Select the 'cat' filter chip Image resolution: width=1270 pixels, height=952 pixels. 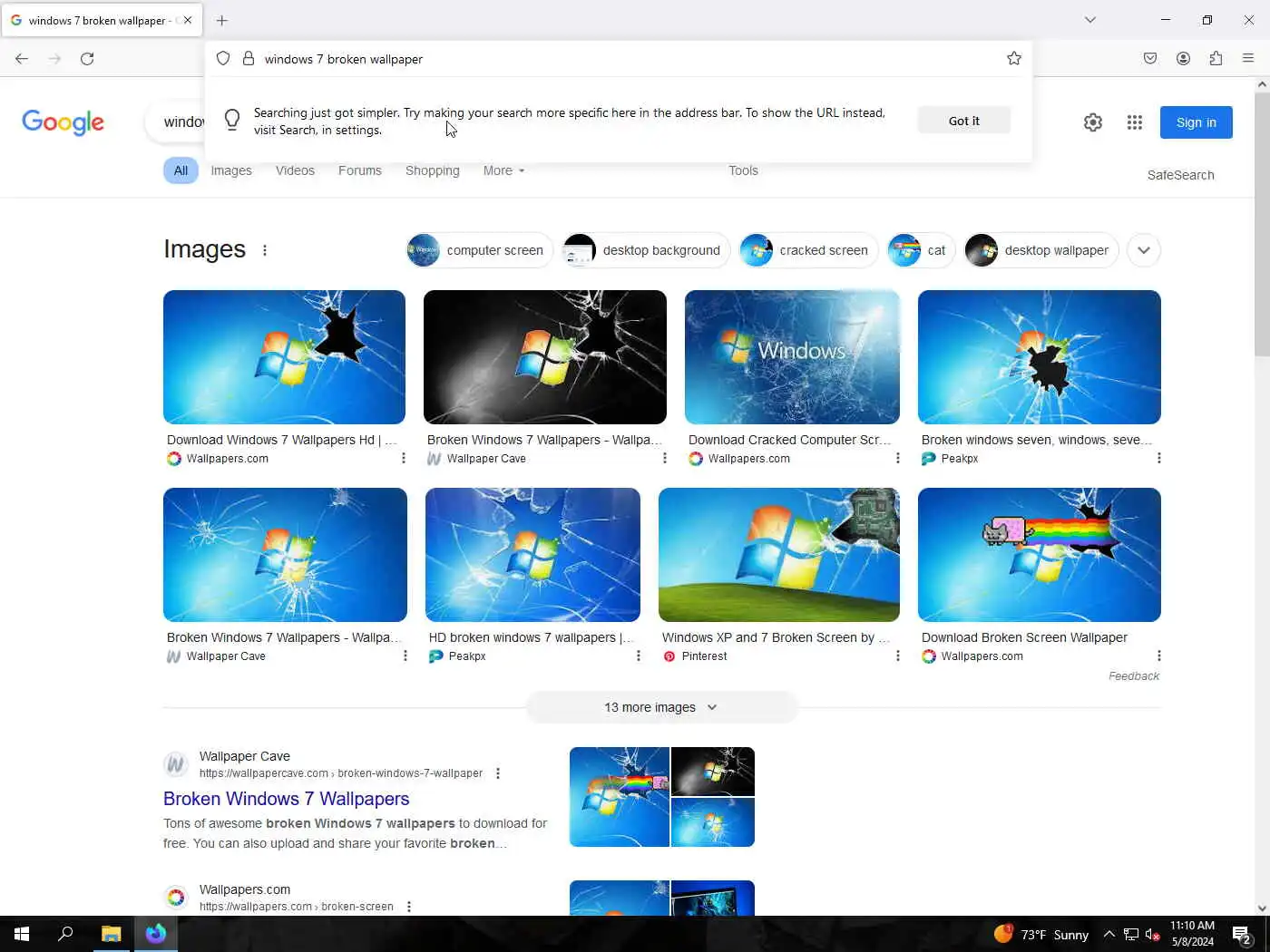[x=921, y=250]
